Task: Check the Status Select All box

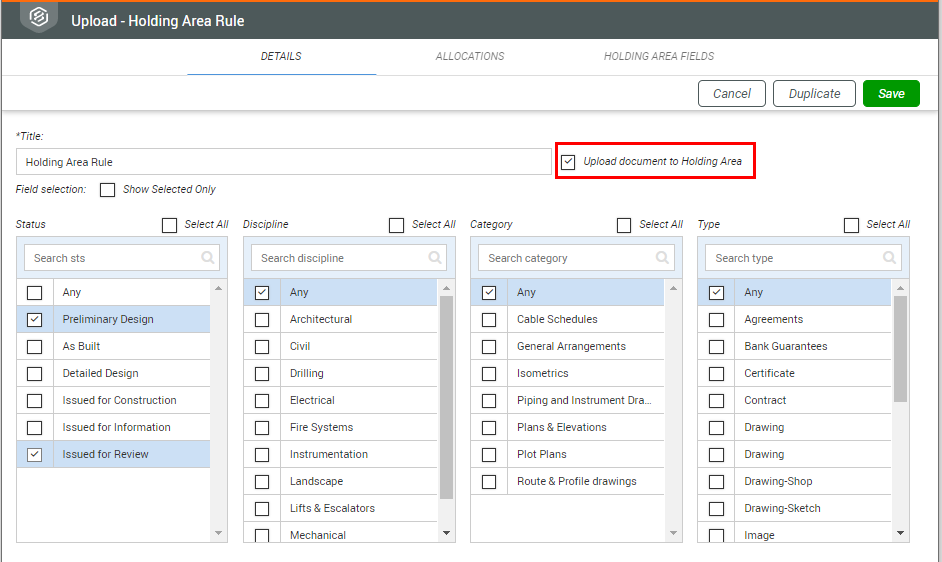Action: pos(170,225)
